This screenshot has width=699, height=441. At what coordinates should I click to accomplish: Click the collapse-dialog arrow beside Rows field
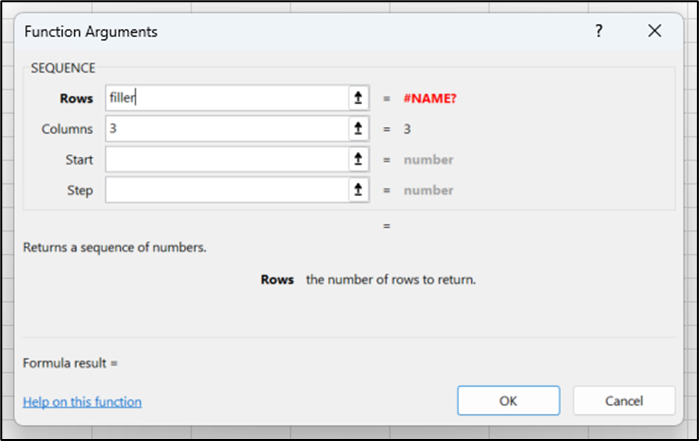click(x=358, y=98)
